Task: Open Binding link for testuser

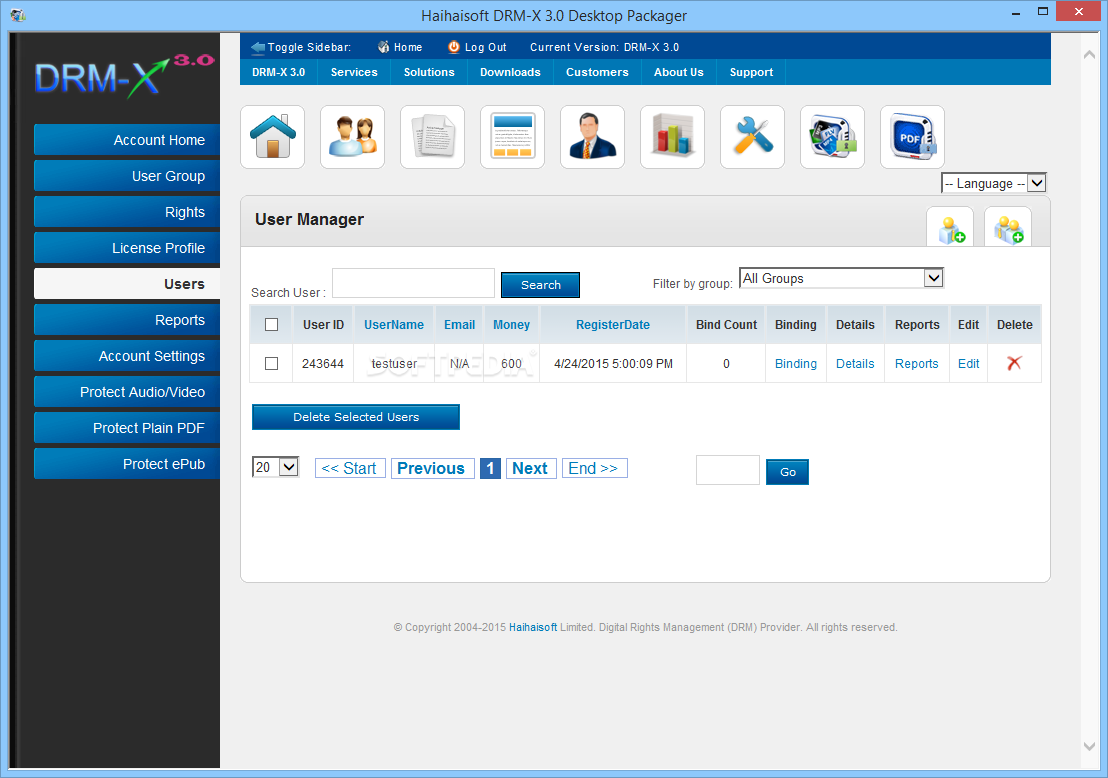Action: (x=796, y=363)
